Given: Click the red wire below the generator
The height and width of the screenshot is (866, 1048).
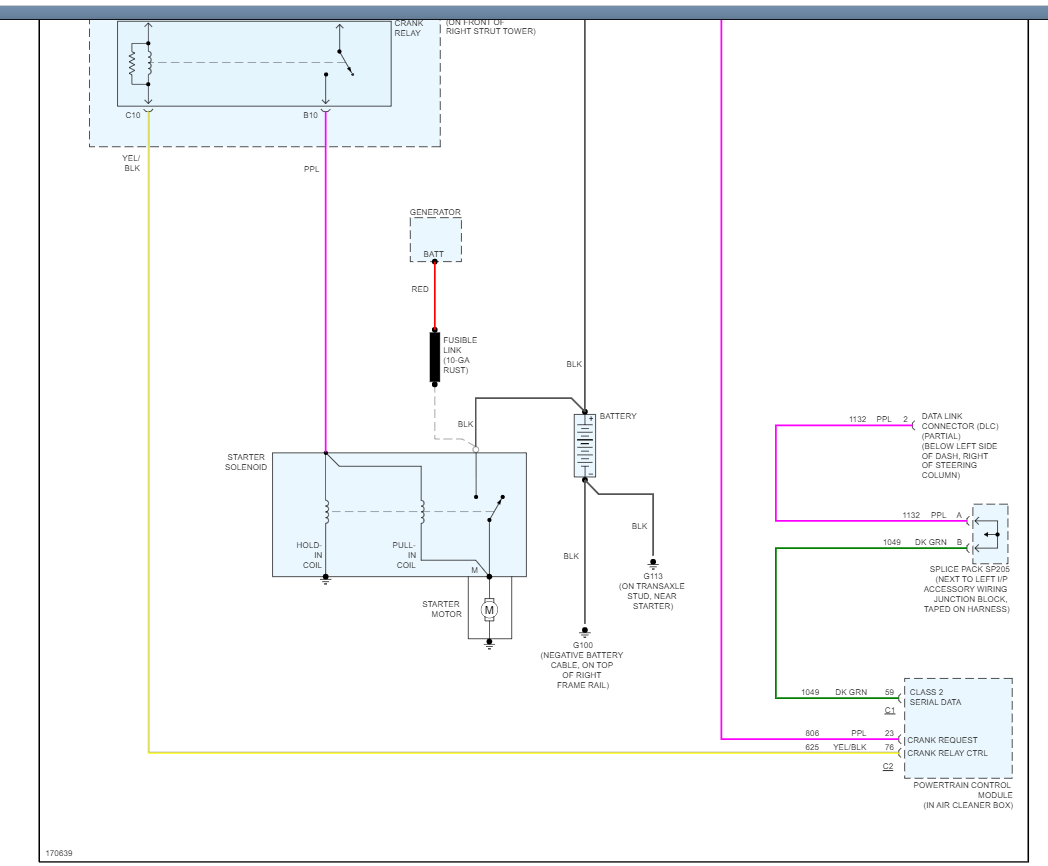Looking at the screenshot, I should click(x=435, y=295).
